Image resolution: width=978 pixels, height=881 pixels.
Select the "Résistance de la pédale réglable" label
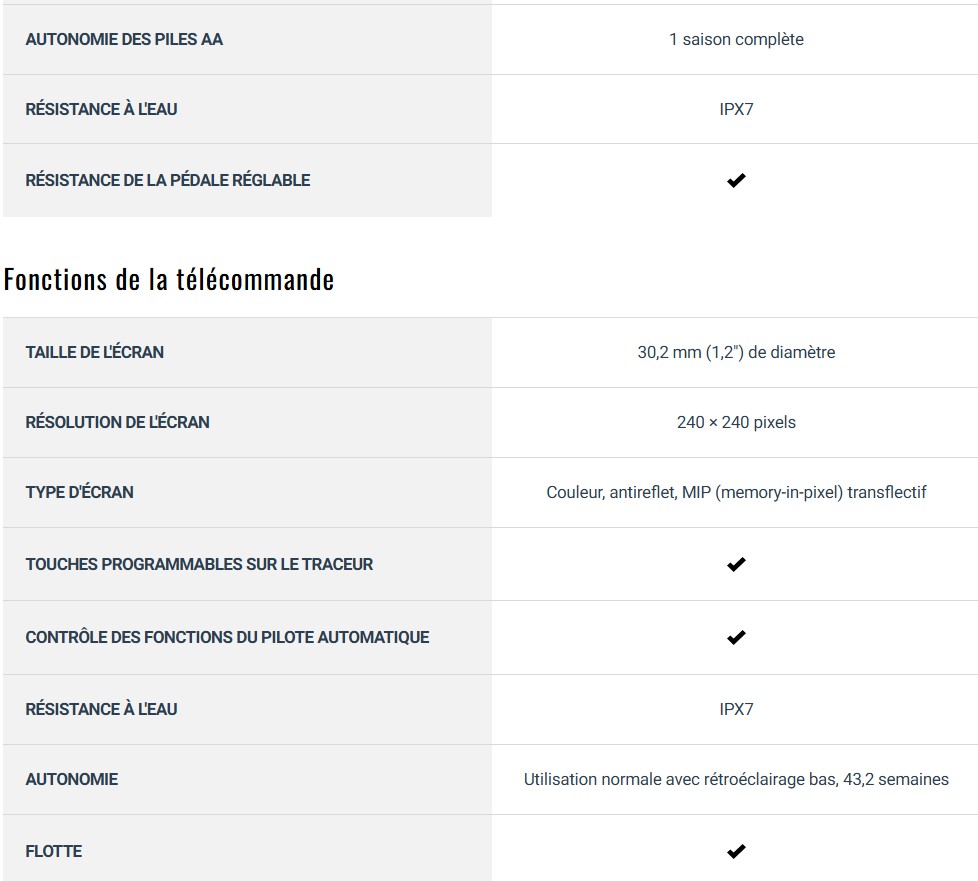[x=168, y=180]
